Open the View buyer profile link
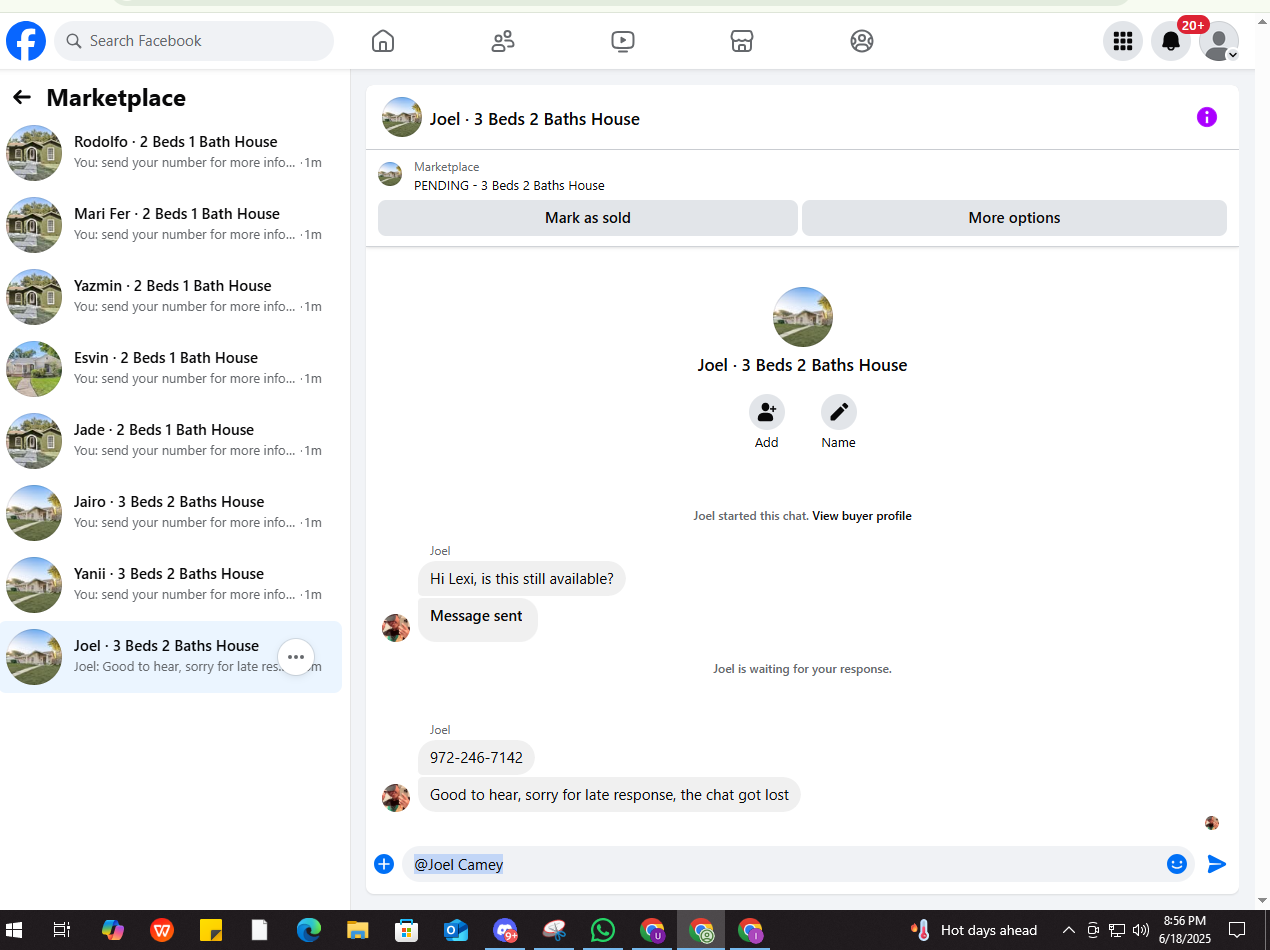The width and height of the screenshot is (1270, 950). point(862,516)
